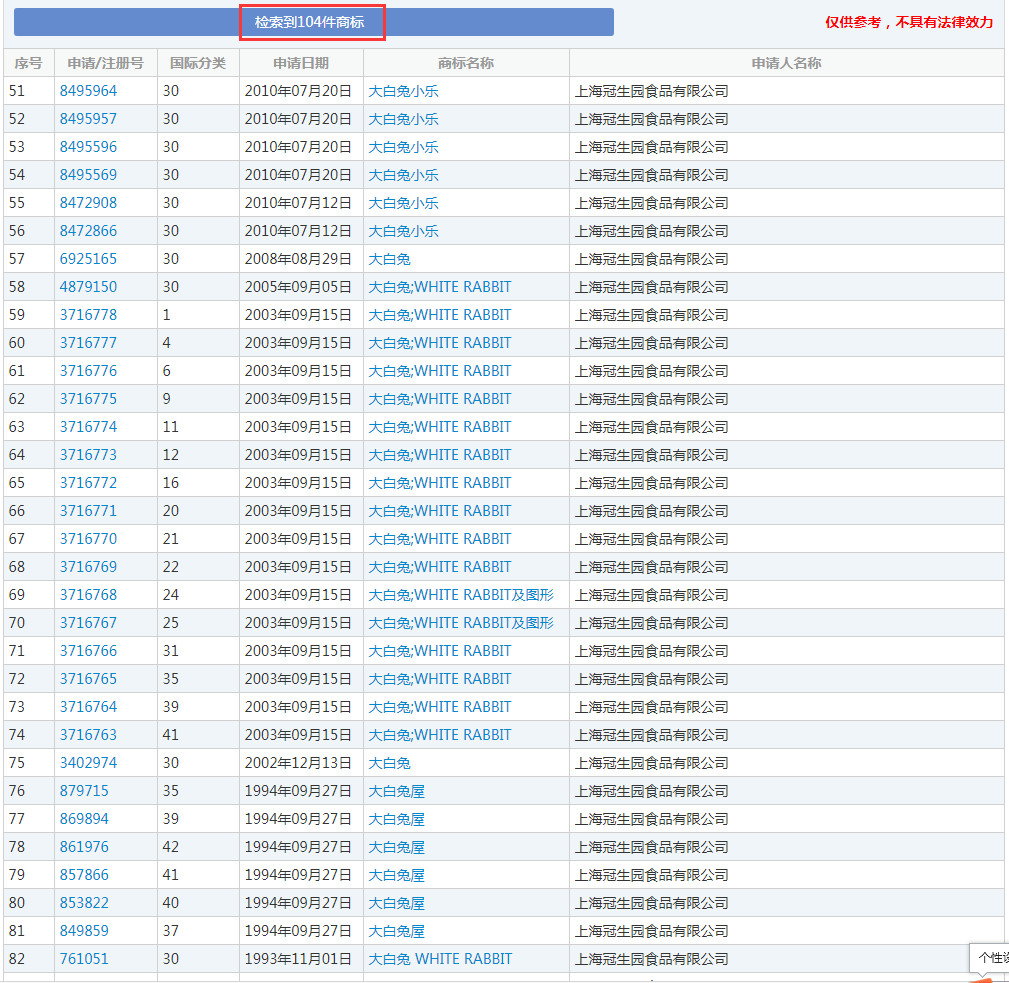Click the 国际分类 column header
This screenshot has height=983, width=1009.
pyautogui.click(x=198, y=63)
